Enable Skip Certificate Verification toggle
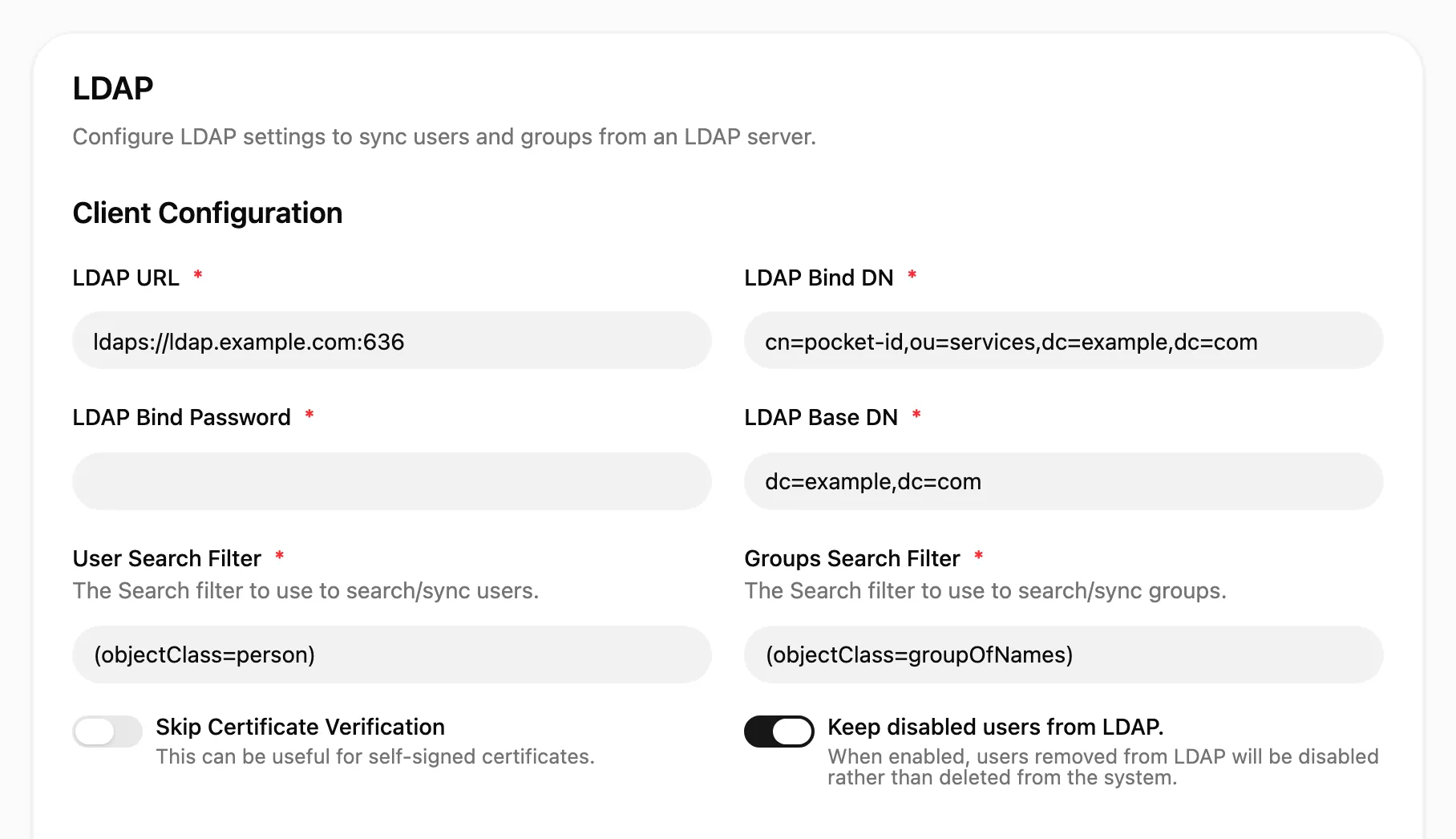The image size is (1456, 839). [x=107, y=732]
